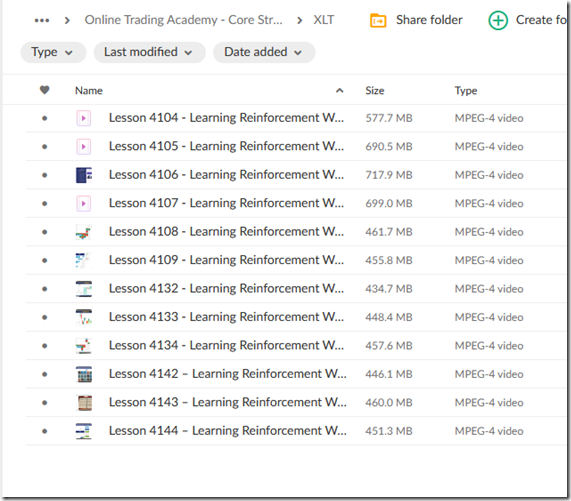
Task: Click the 577.7 MB size value
Action: tap(389, 118)
